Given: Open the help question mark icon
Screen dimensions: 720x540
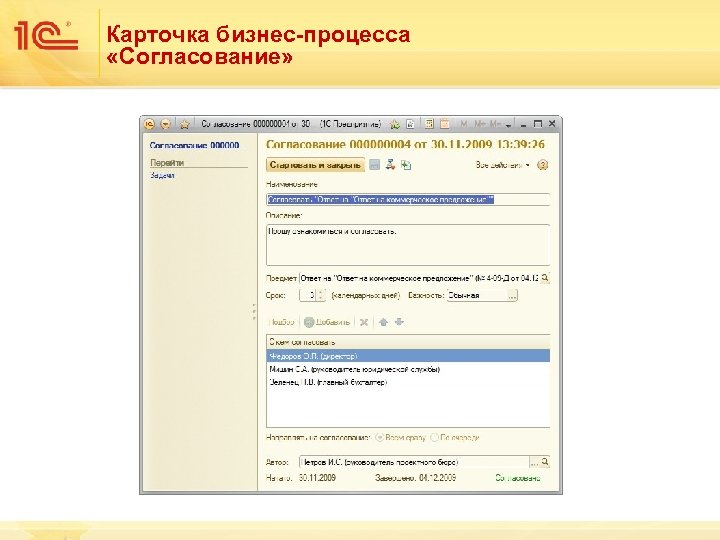Looking at the screenshot, I should tap(542, 165).
